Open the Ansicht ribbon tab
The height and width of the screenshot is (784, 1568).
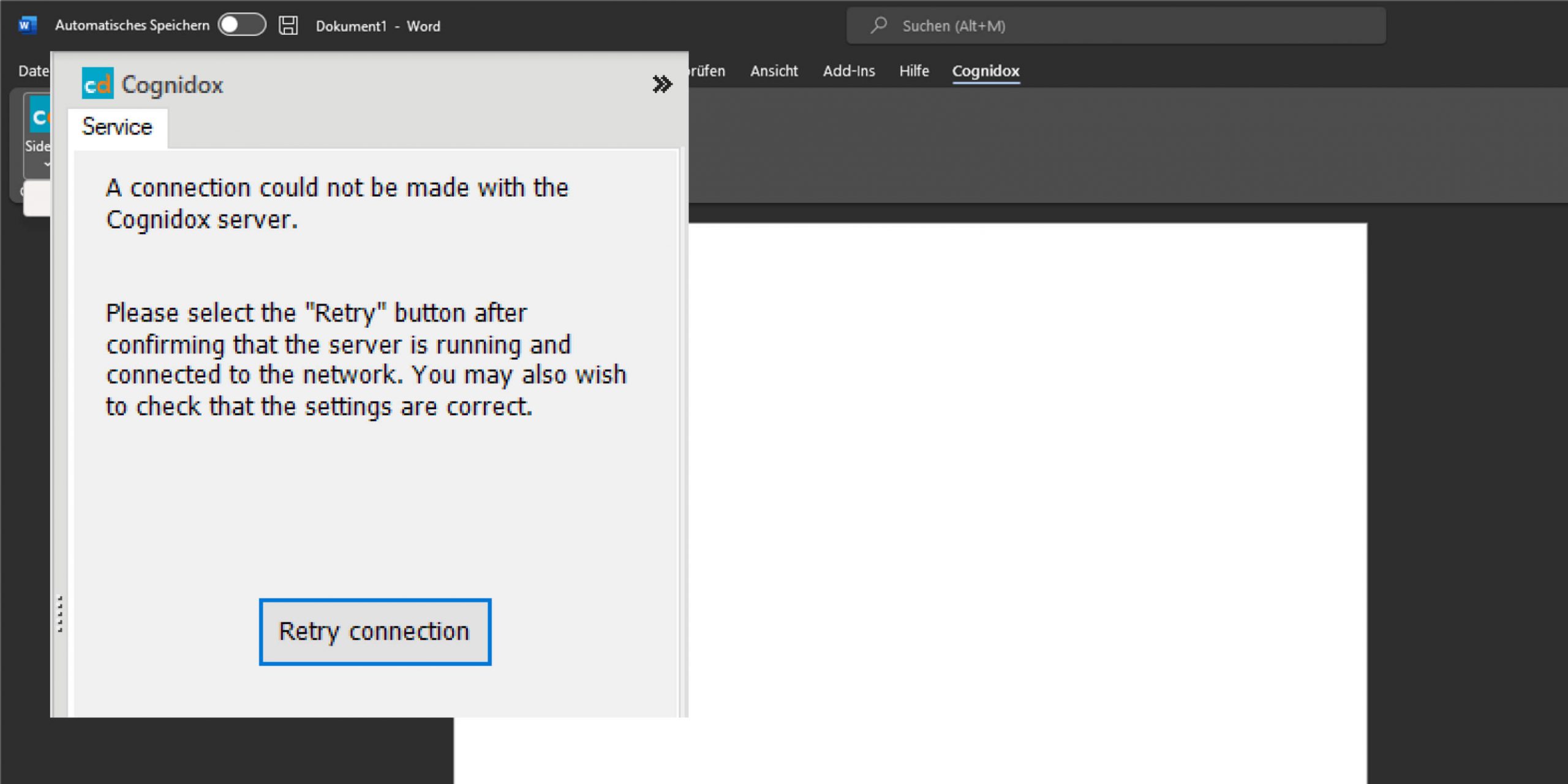click(x=774, y=71)
